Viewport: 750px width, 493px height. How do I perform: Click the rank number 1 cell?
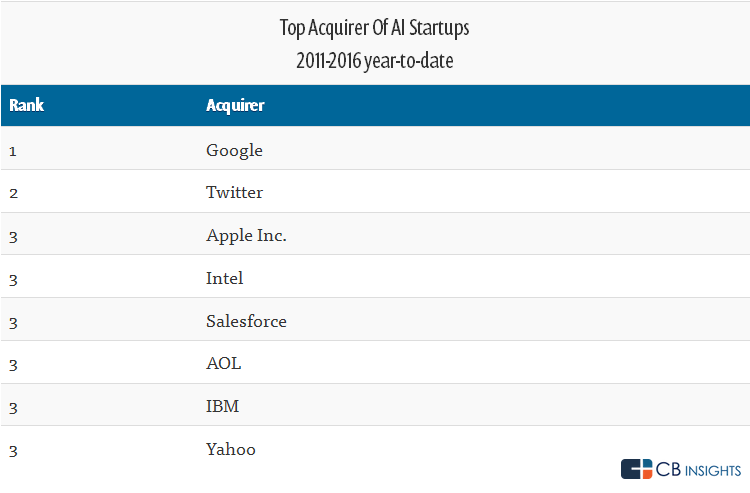(14, 150)
